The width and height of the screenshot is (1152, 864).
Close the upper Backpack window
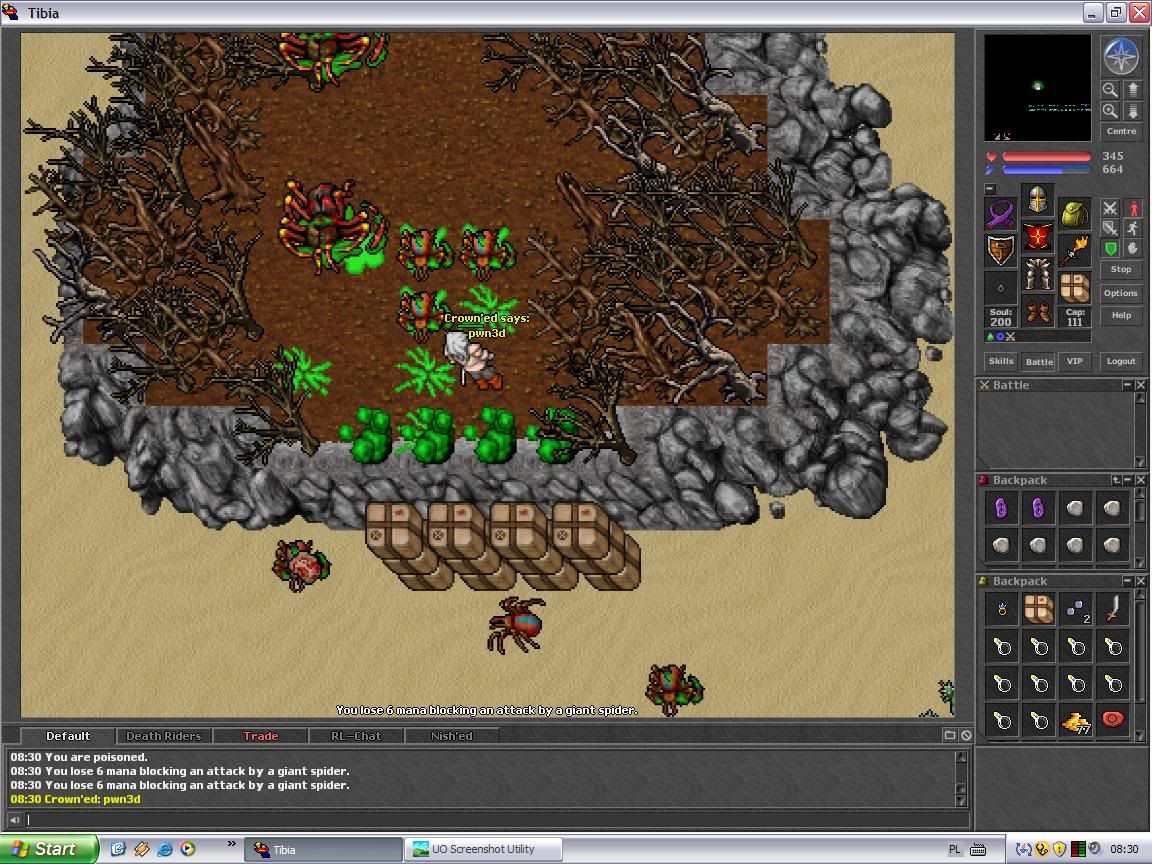pyautogui.click(x=1140, y=480)
